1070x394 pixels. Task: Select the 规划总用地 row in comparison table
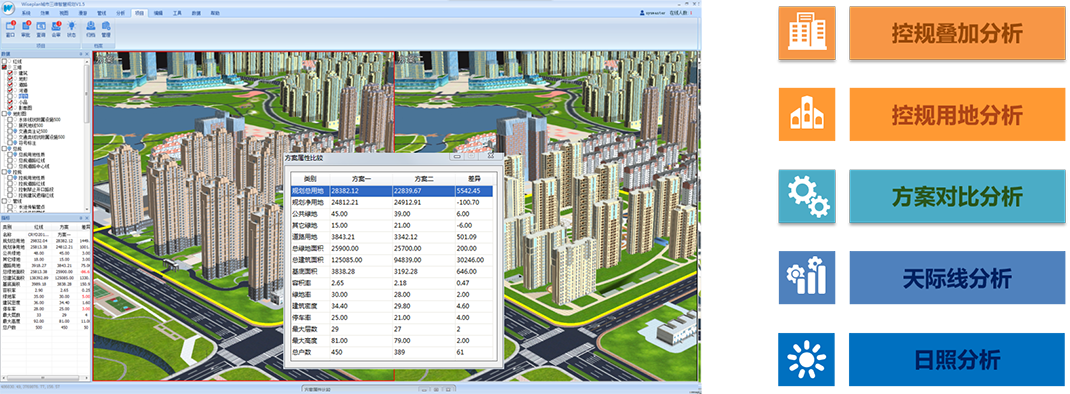pyautogui.click(x=391, y=191)
